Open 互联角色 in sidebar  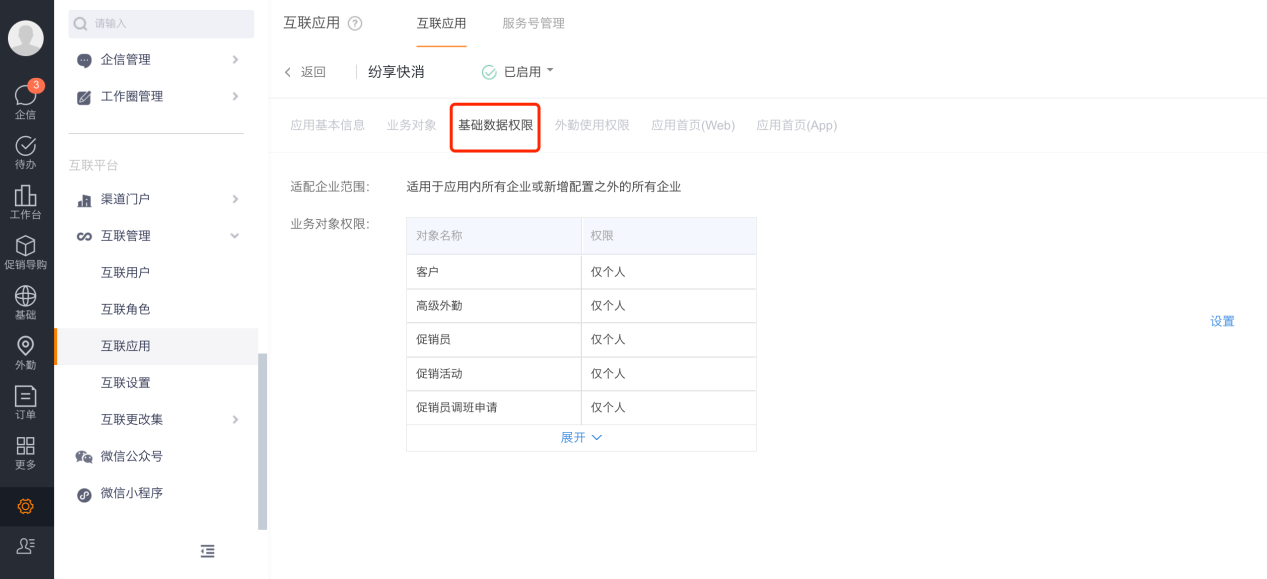pos(125,310)
